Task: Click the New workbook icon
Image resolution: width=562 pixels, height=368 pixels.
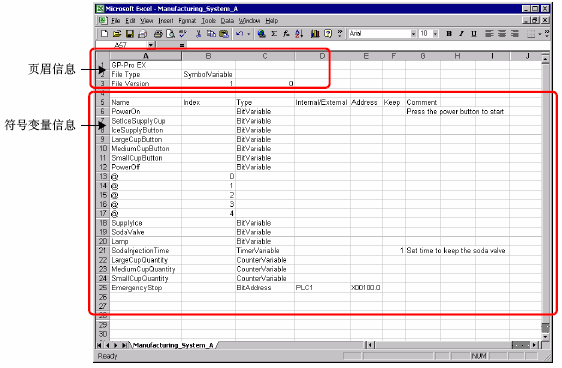Action: pos(104,34)
